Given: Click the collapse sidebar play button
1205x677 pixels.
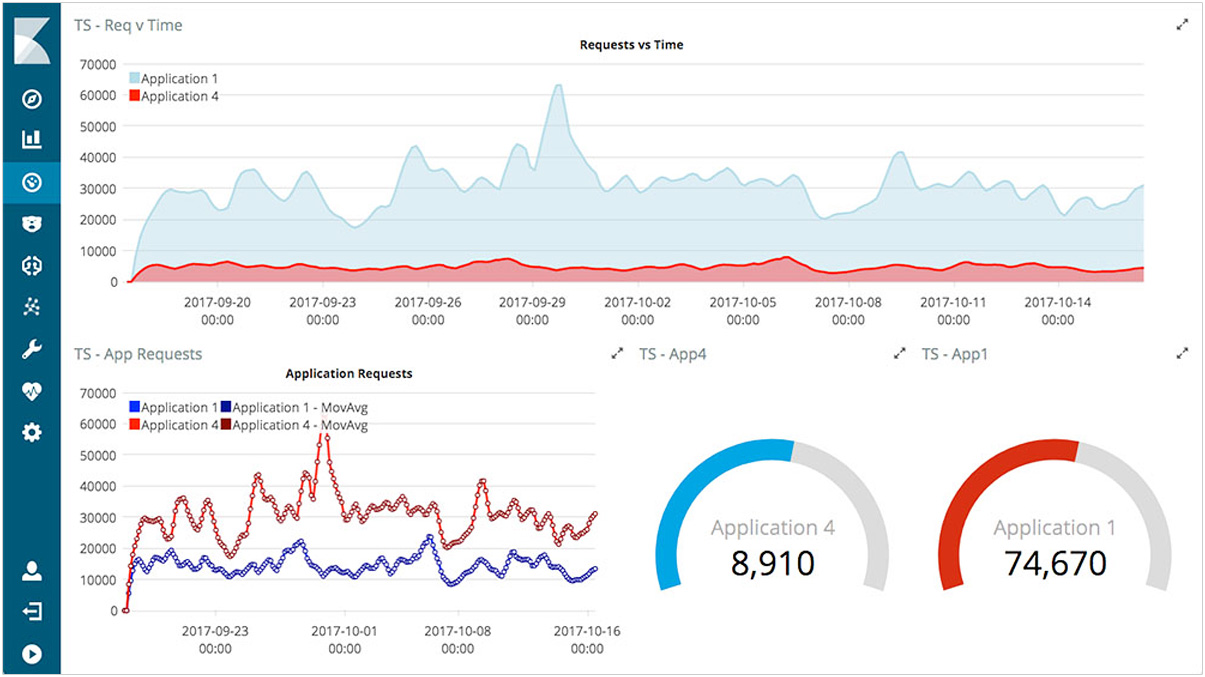Looking at the screenshot, I should point(31,654).
